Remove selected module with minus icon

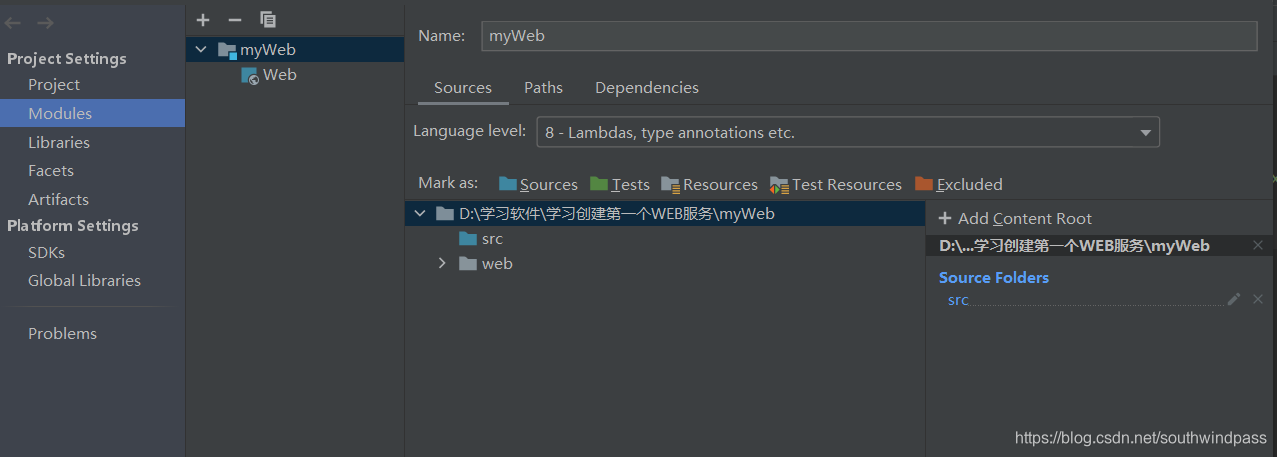pyautogui.click(x=235, y=20)
